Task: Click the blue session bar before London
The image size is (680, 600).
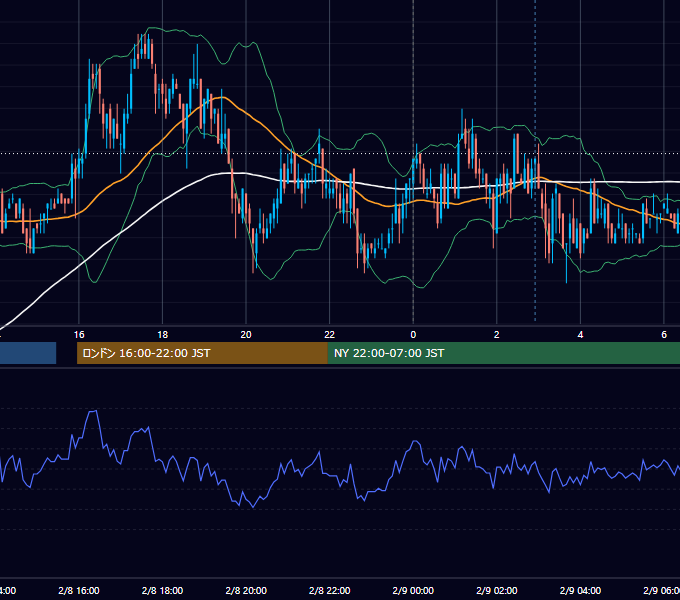Action: pyautogui.click(x=28, y=353)
